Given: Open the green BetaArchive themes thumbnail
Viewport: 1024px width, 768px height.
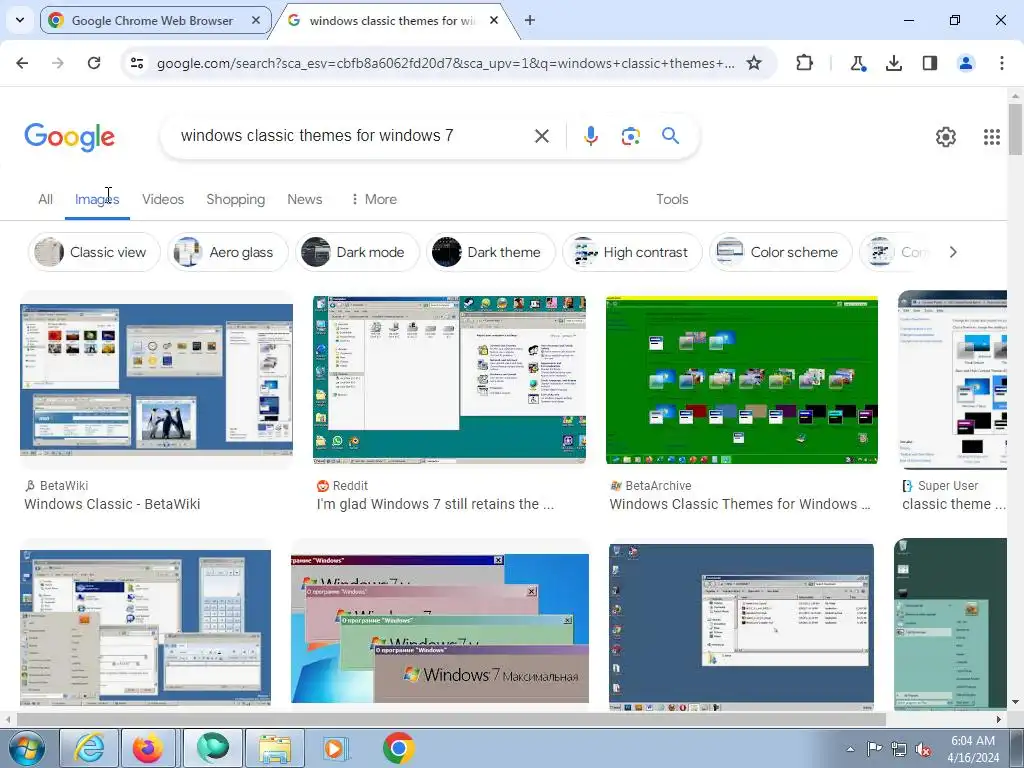Looking at the screenshot, I should (742, 380).
